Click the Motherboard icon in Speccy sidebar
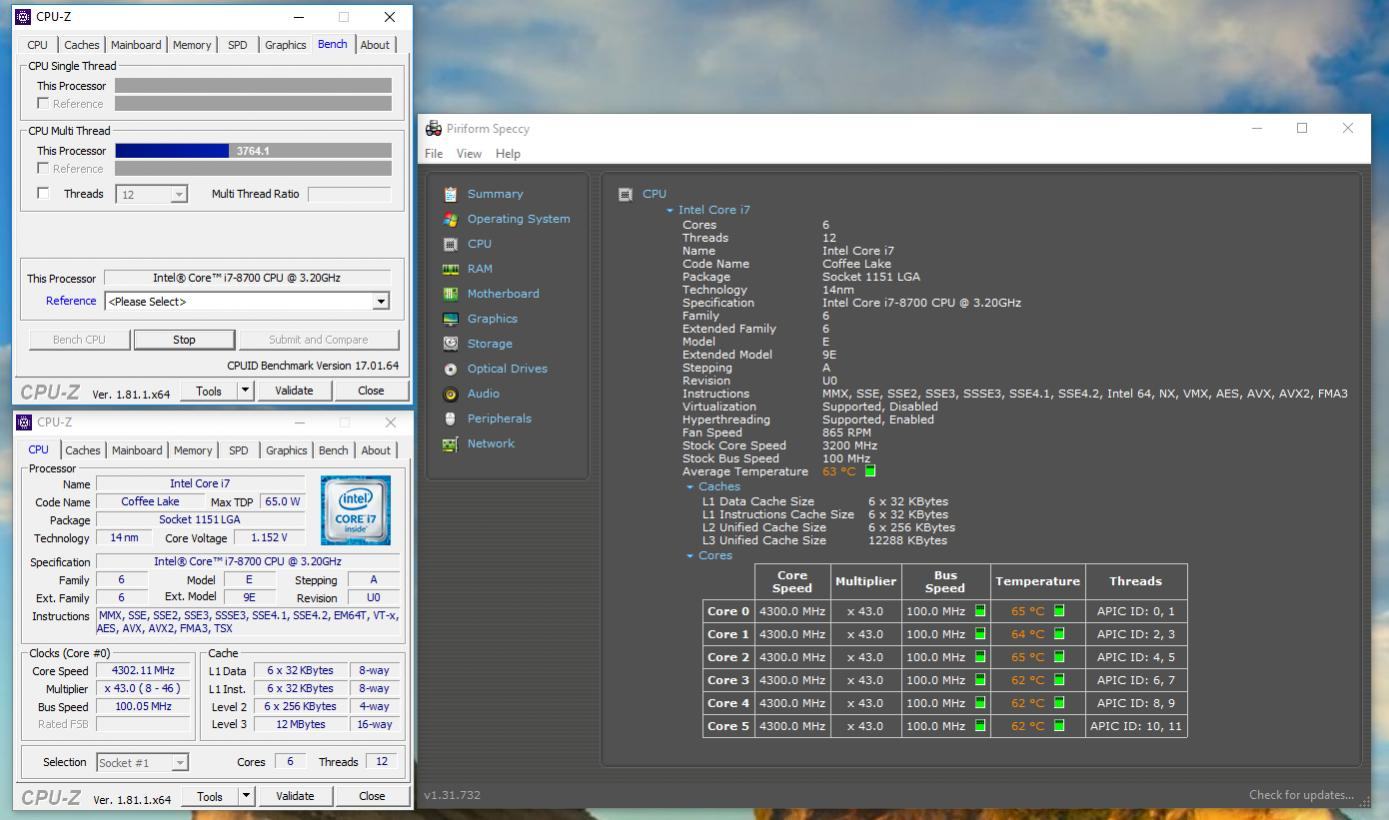1389x820 pixels. 450,294
